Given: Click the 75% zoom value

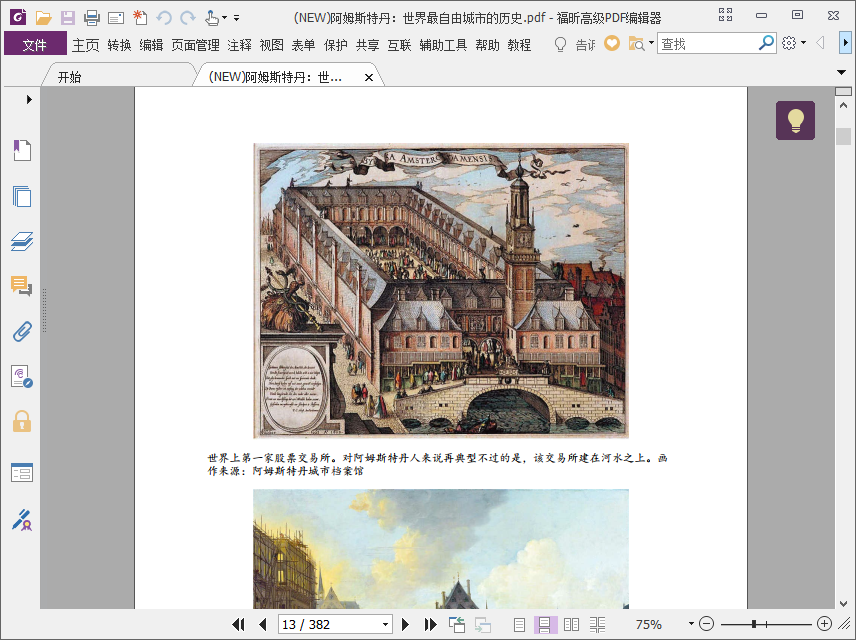Looking at the screenshot, I should 649,624.
